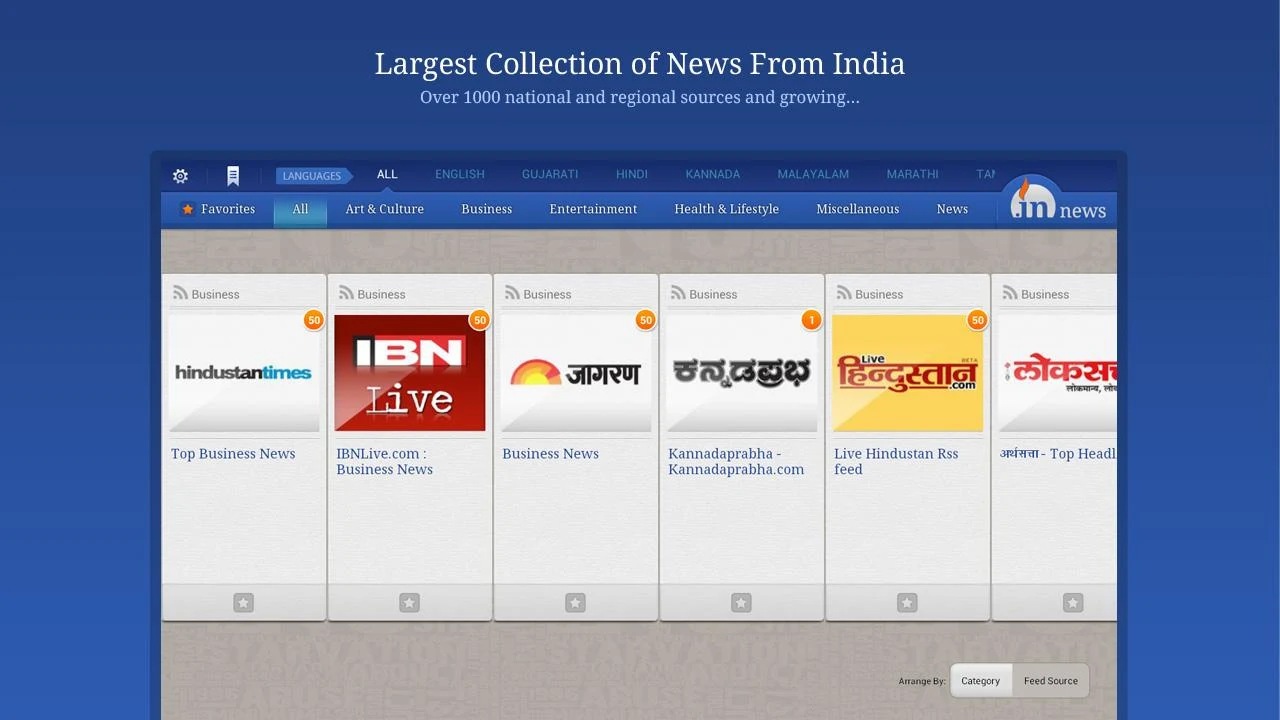
Task: Open the Jagran logo thumbnail
Action: click(x=576, y=373)
